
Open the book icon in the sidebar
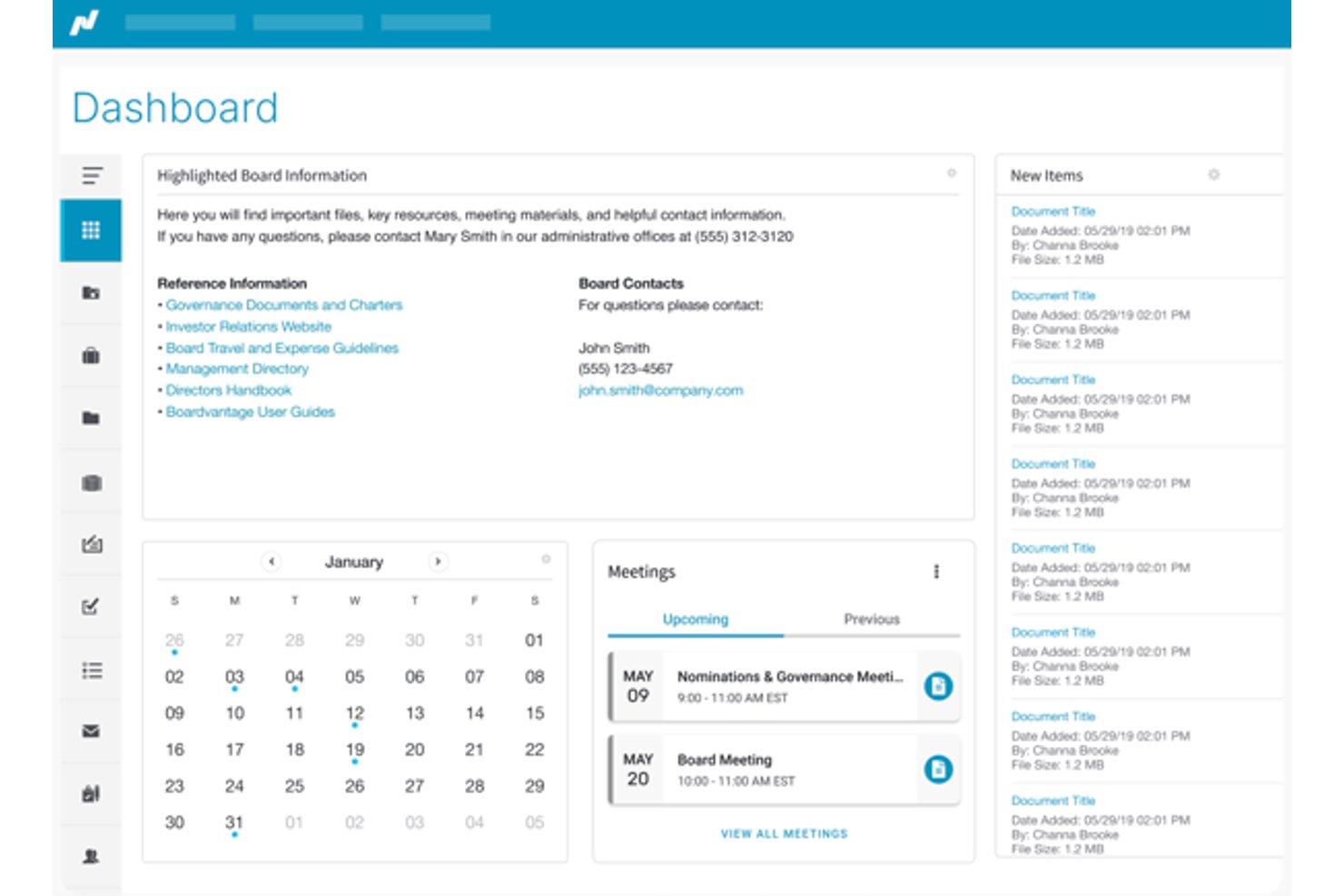pyautogui.click(x=91, y=482)
